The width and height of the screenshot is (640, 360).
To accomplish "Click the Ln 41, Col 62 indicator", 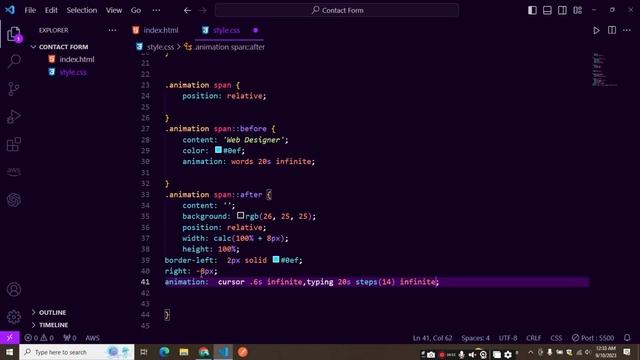I will [x=432, y=338].
